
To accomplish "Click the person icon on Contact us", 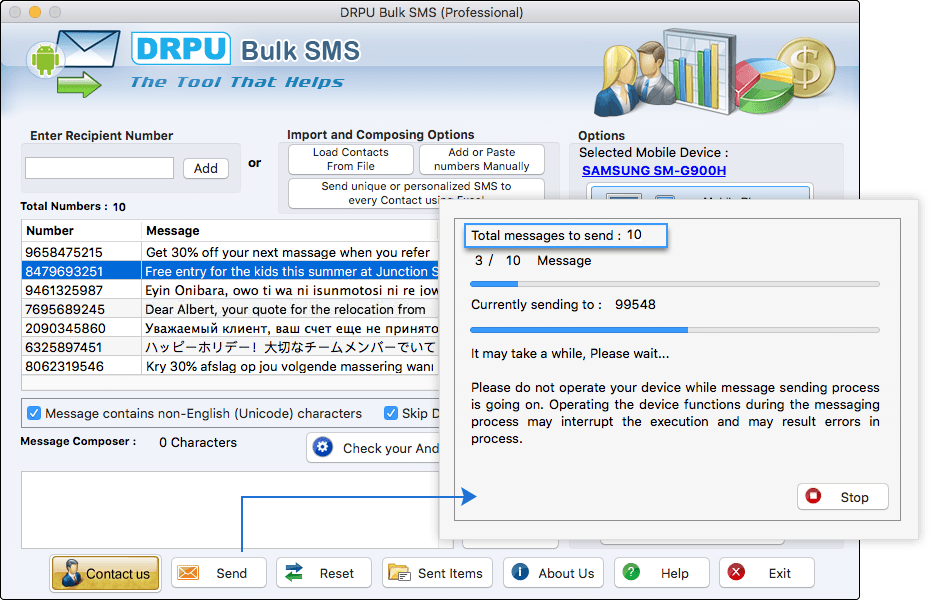I will point(72,572).
